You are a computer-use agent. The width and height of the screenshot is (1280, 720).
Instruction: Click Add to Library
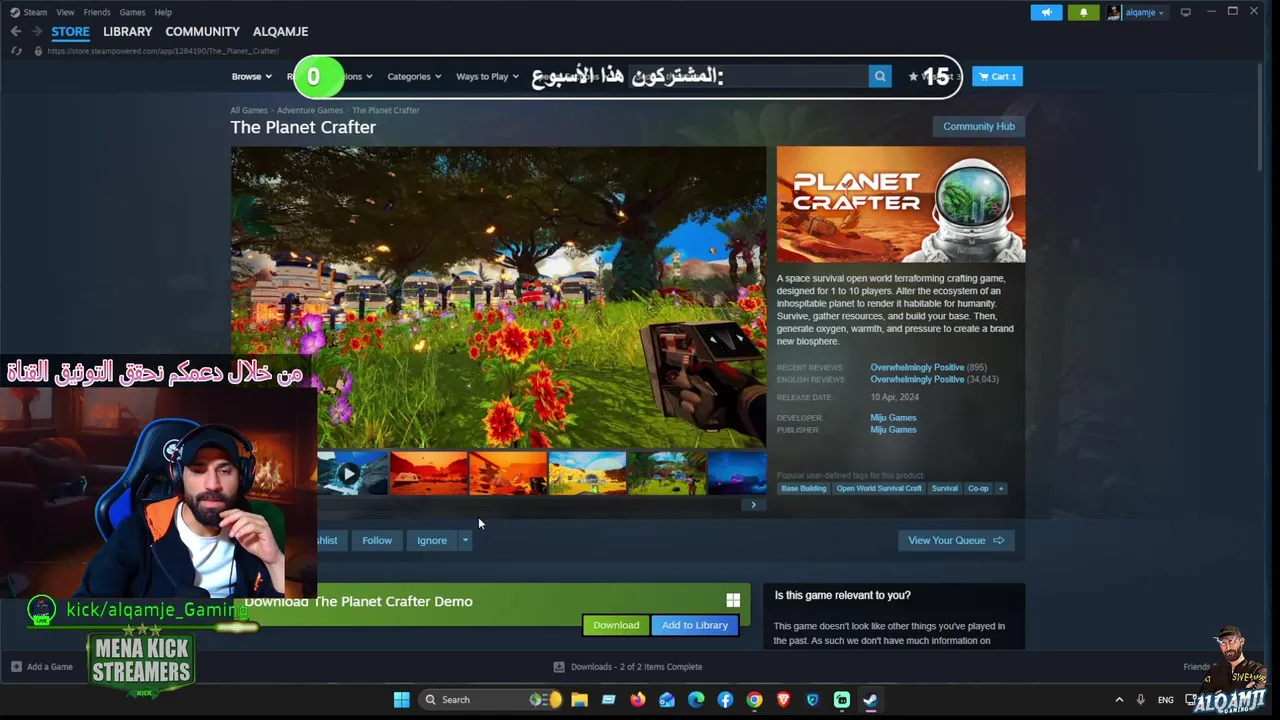point(695,625)
